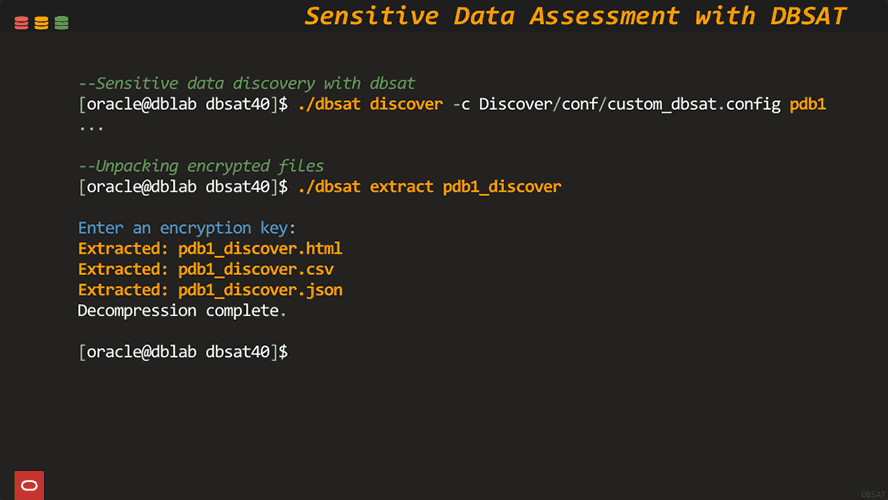888x500 pixels.
Task: Click the red Oracle logo
Action: pos(29,485)
